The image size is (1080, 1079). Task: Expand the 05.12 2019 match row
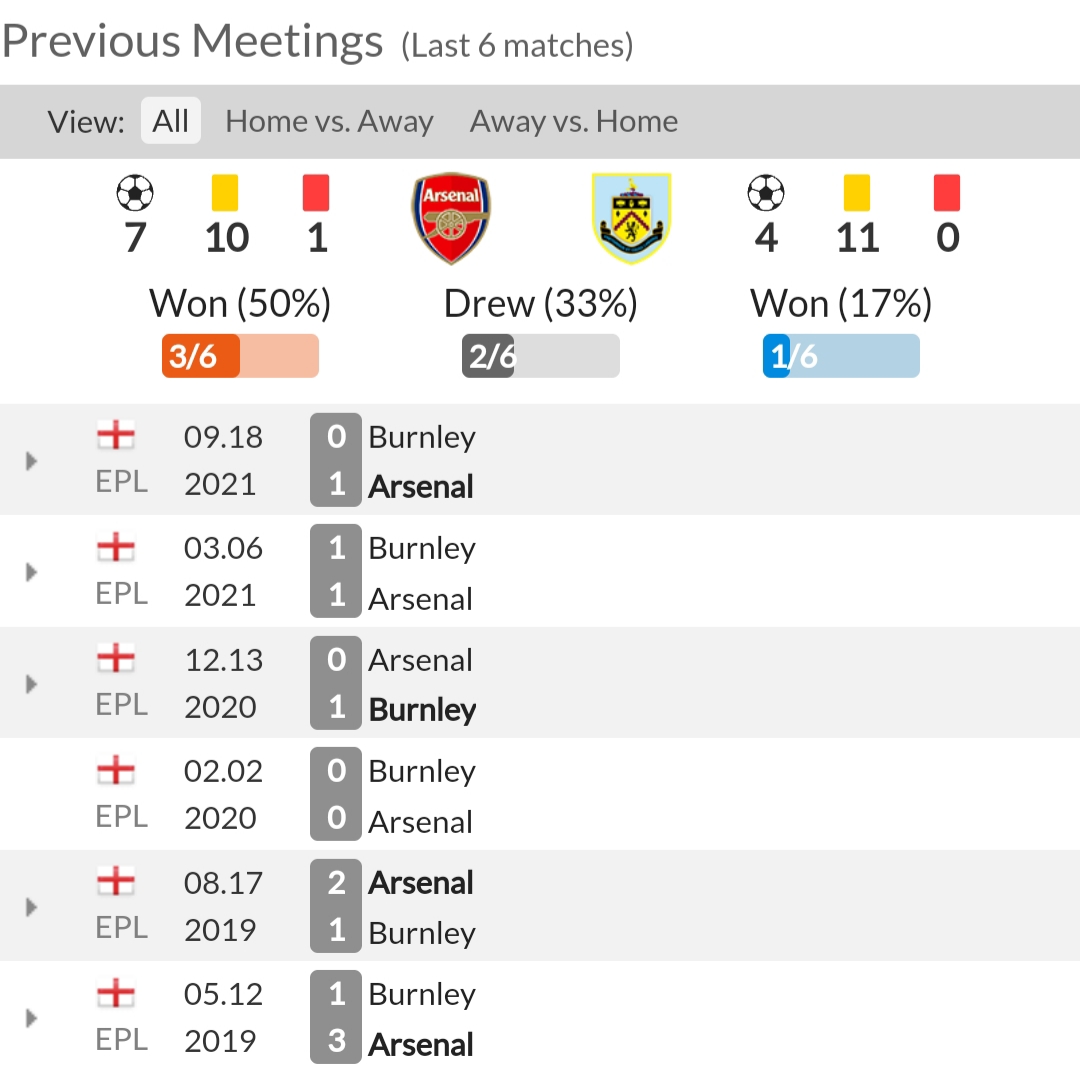click(31, 1018)
